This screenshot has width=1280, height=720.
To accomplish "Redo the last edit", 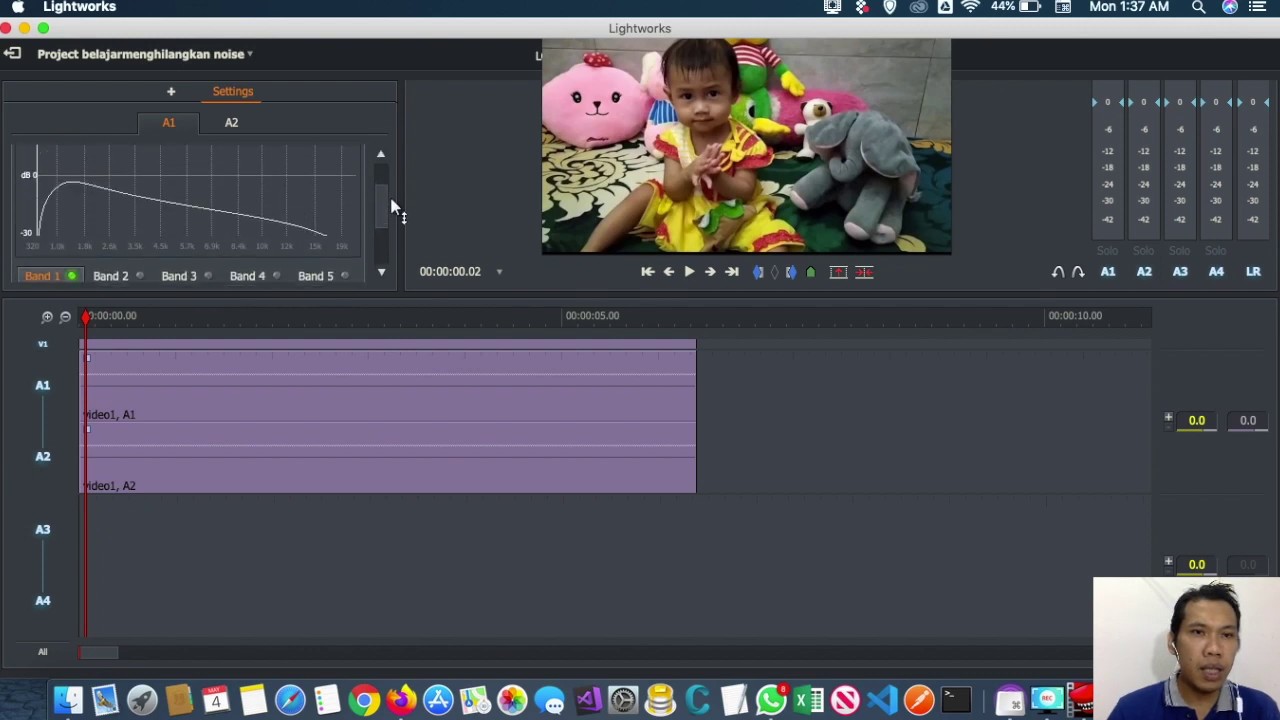I will click(x=1078, y=272).
